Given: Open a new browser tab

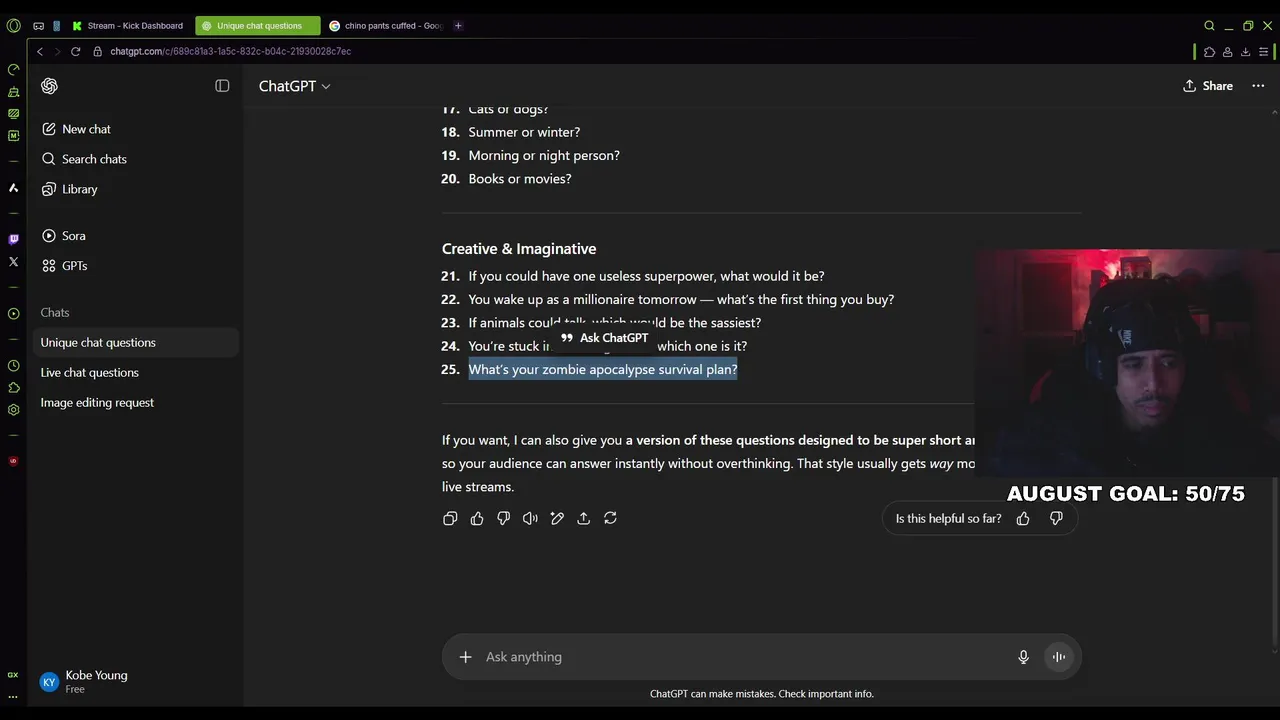Looking at the screenshot, I should 458,26.
